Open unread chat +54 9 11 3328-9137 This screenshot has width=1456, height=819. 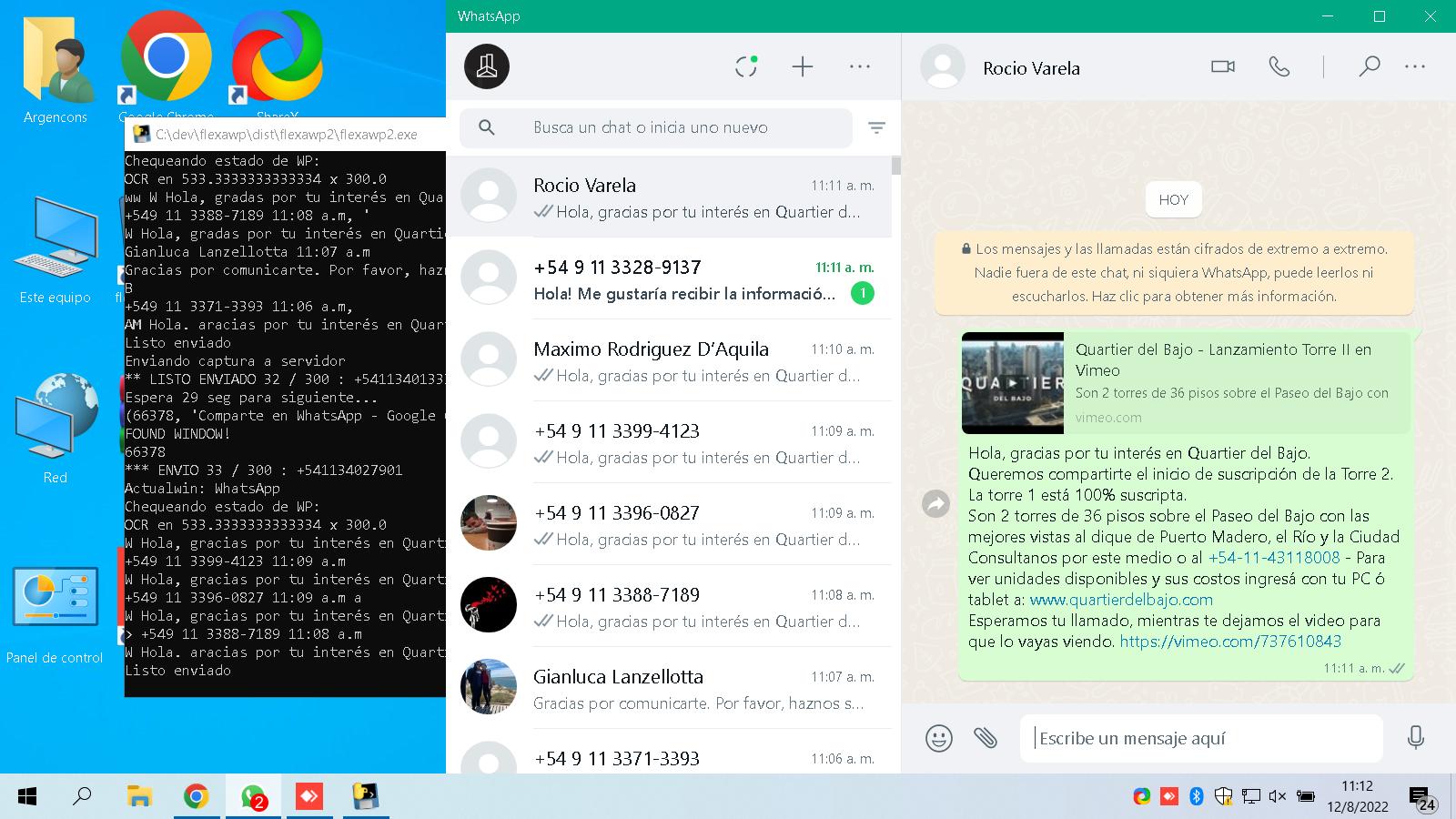669,279
